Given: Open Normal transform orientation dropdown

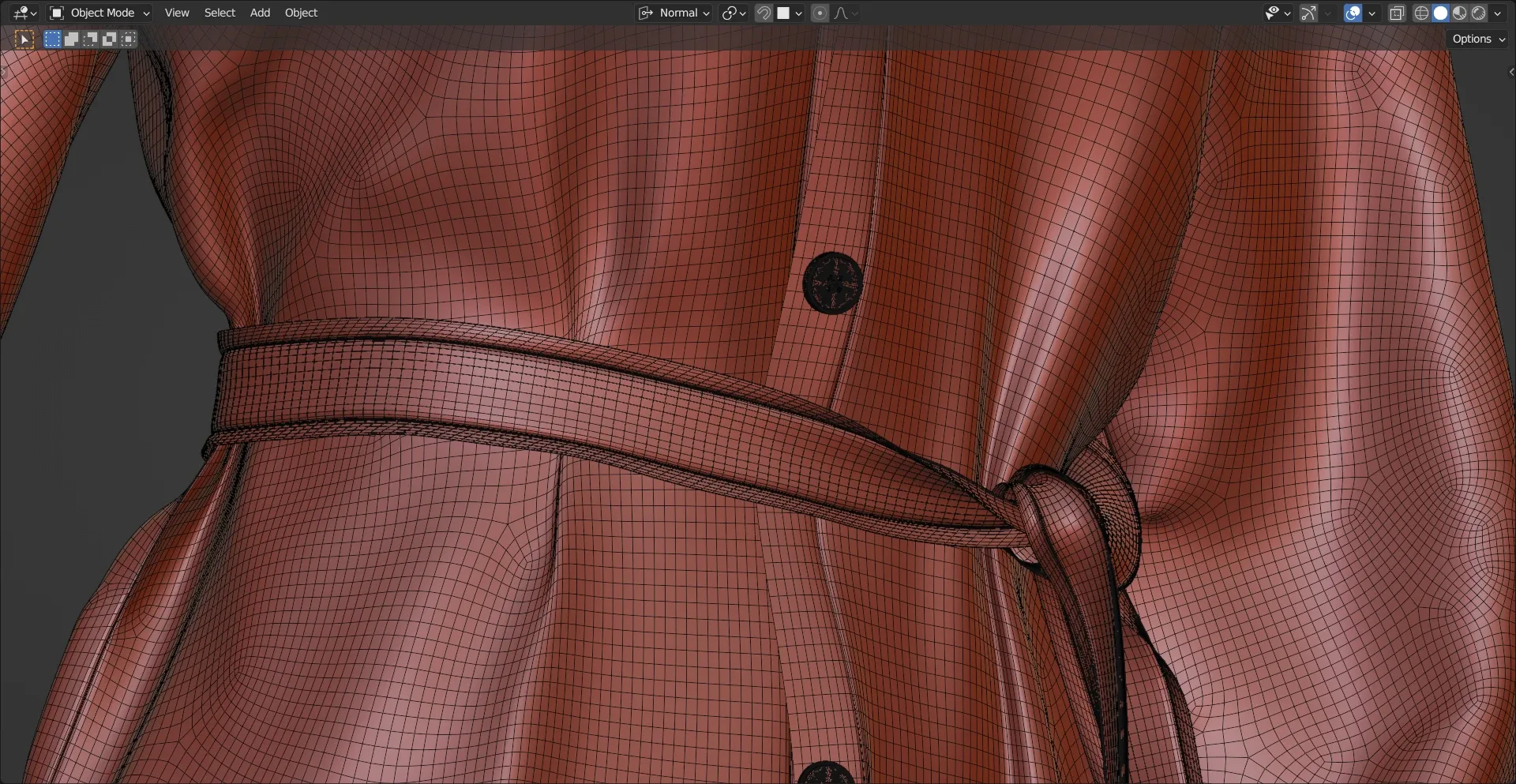Looking at the screenshot, I should point(674,13).
